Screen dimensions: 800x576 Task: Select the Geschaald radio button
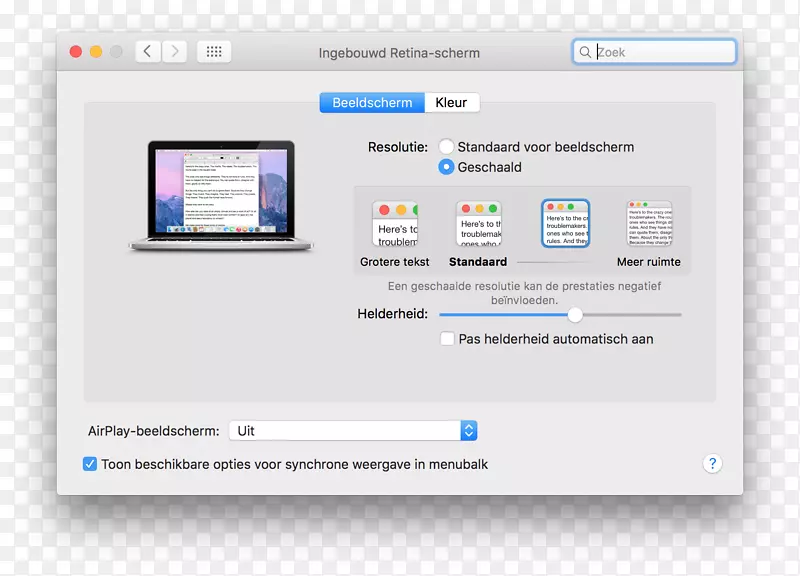(446, 167)
